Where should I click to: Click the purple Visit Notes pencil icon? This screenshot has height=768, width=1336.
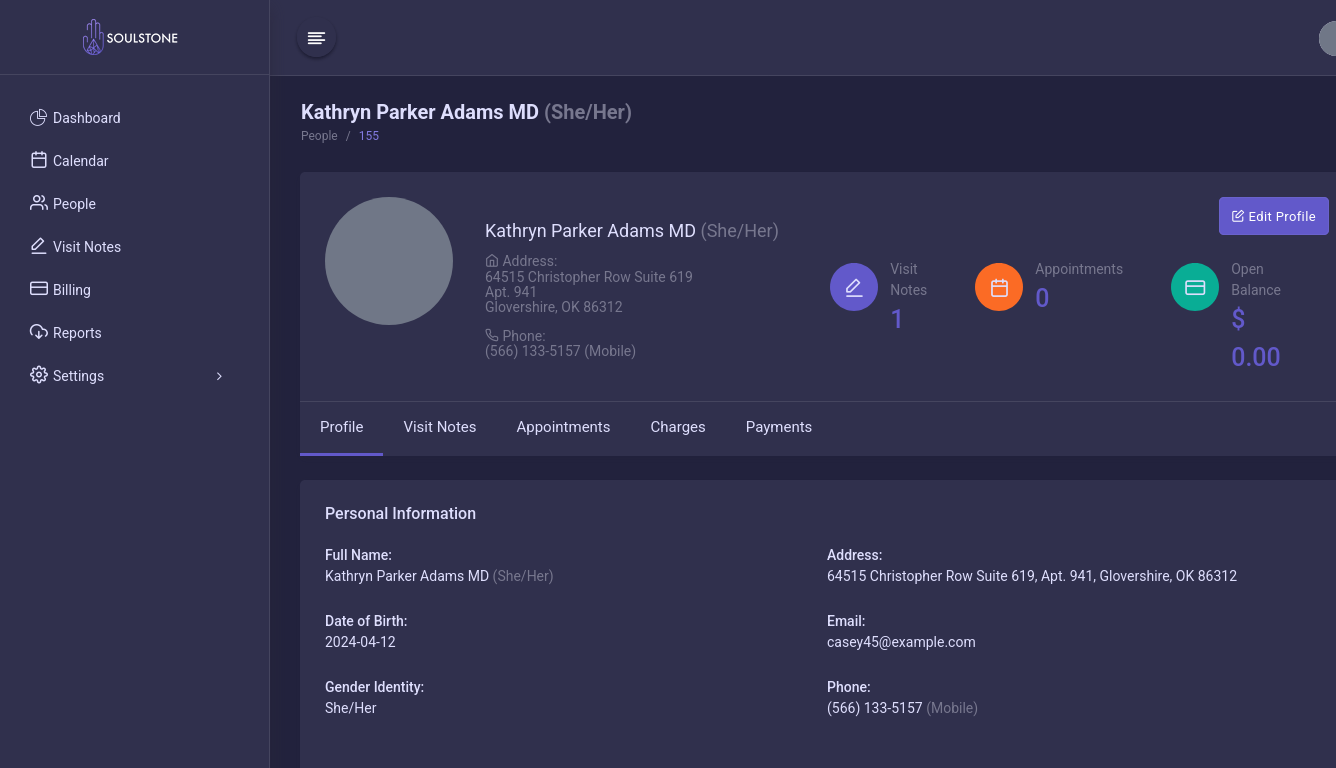(854, 287)
